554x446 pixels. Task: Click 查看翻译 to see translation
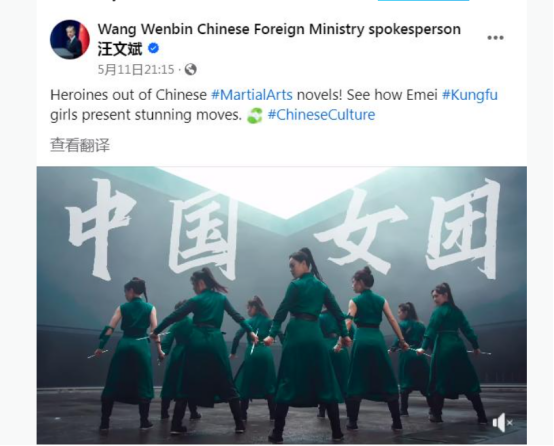[80, 145]
